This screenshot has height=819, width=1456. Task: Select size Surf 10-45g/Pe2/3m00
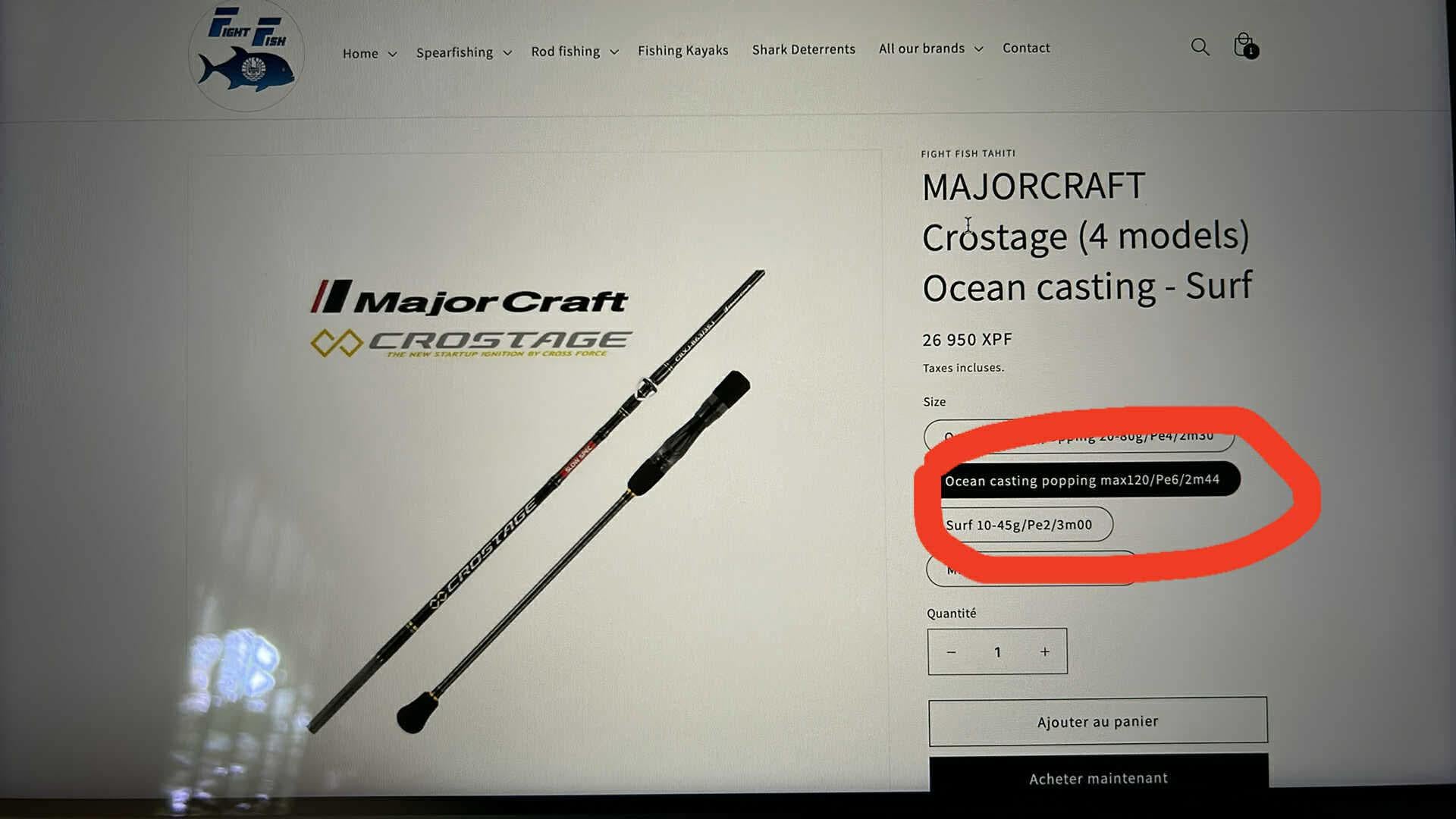click(1019, 525)
